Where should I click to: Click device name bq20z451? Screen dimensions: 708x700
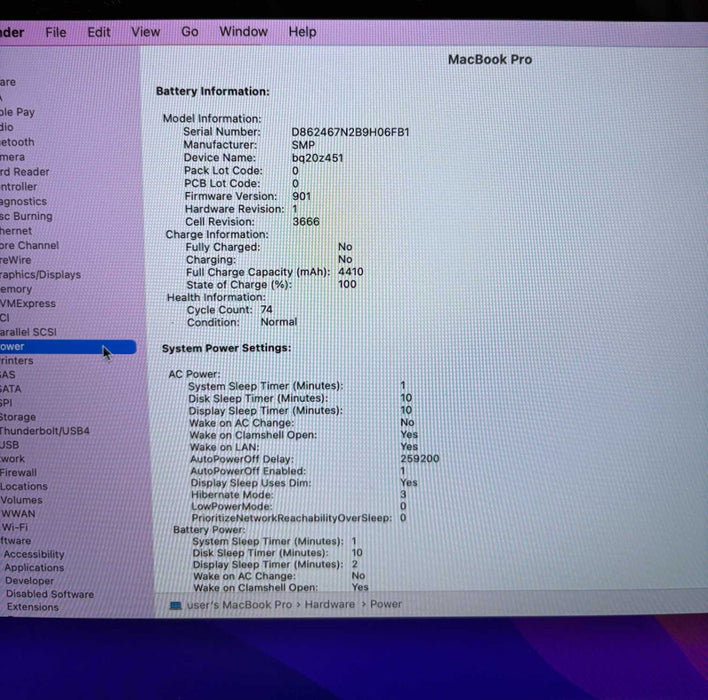(x=317, y=158)
